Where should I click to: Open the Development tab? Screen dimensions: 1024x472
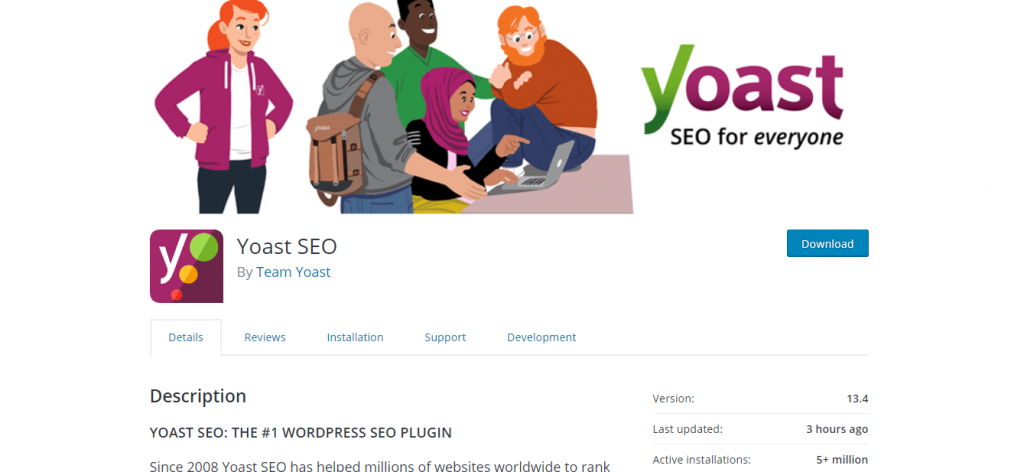[x=541, y=338]
